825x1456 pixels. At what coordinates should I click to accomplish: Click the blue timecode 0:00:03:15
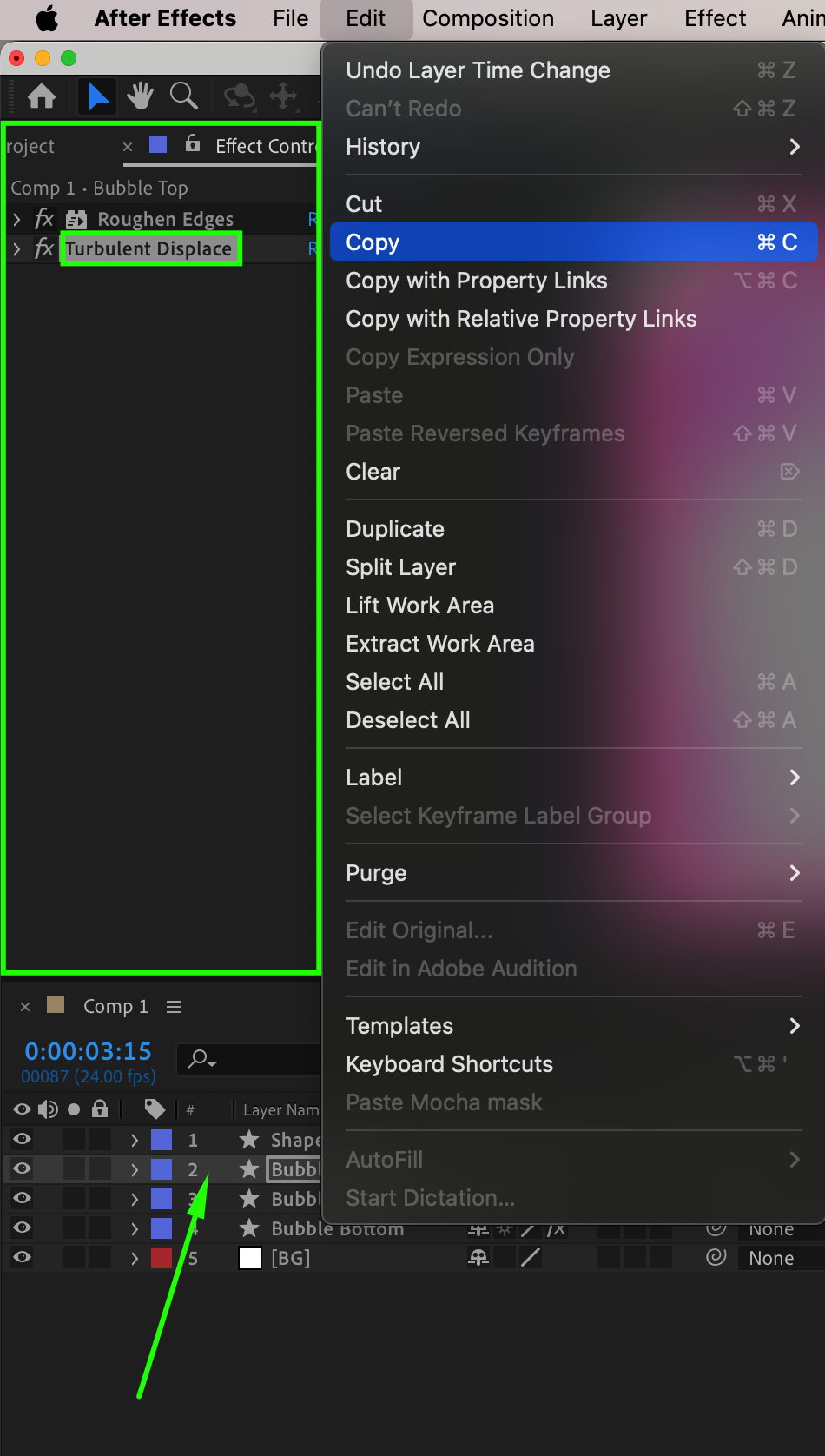point(88,1051)
